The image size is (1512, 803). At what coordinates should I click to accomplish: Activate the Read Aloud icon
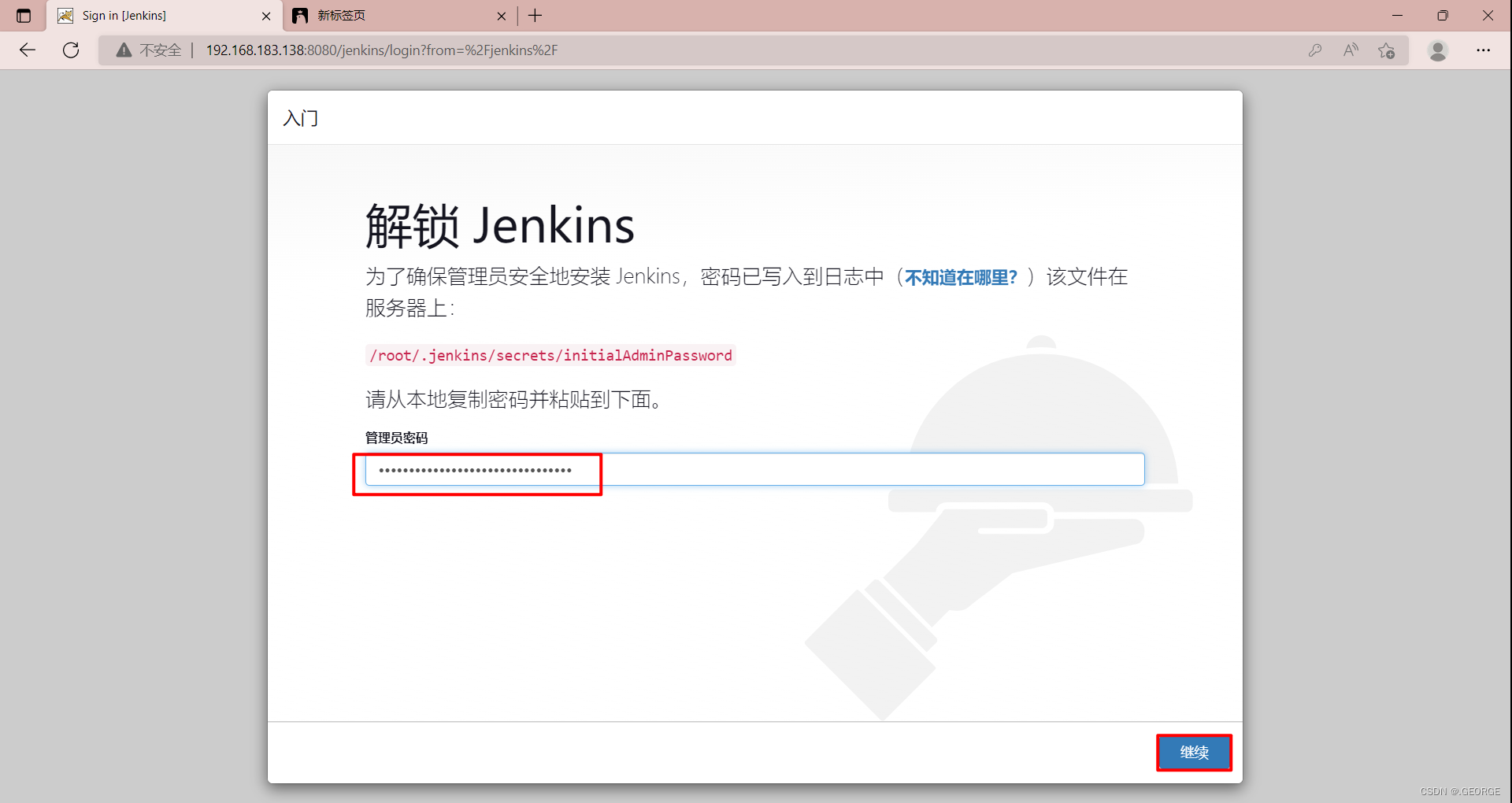coord(1351,50)
